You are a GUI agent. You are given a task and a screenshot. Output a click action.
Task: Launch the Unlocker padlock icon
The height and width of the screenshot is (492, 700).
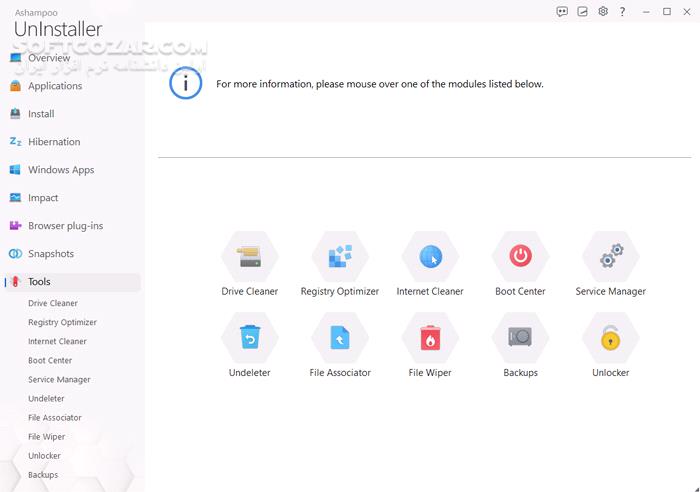pyautogui.click(x=611, y=338)
